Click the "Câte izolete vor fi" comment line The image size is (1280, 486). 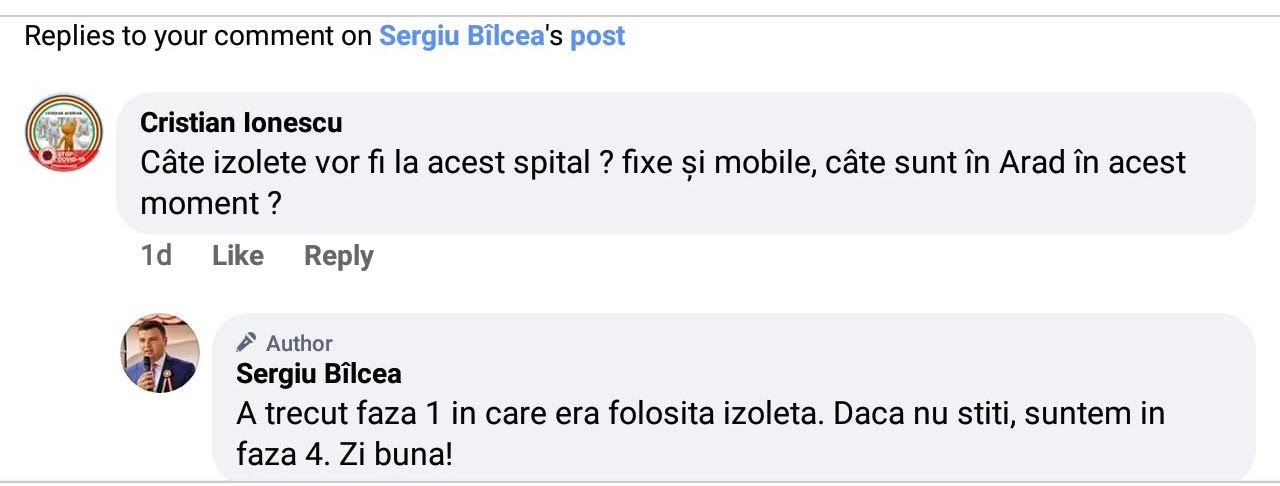coord(660,162)
